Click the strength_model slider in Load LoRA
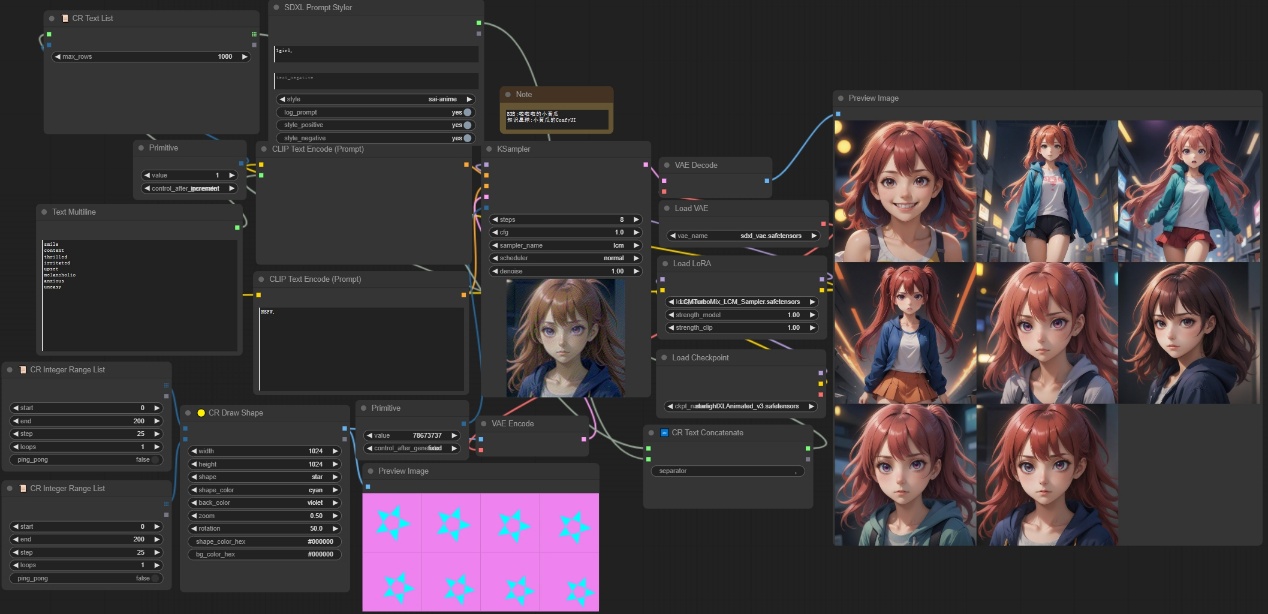This screenshot has height=614, width=1268. tap(742, 315)
